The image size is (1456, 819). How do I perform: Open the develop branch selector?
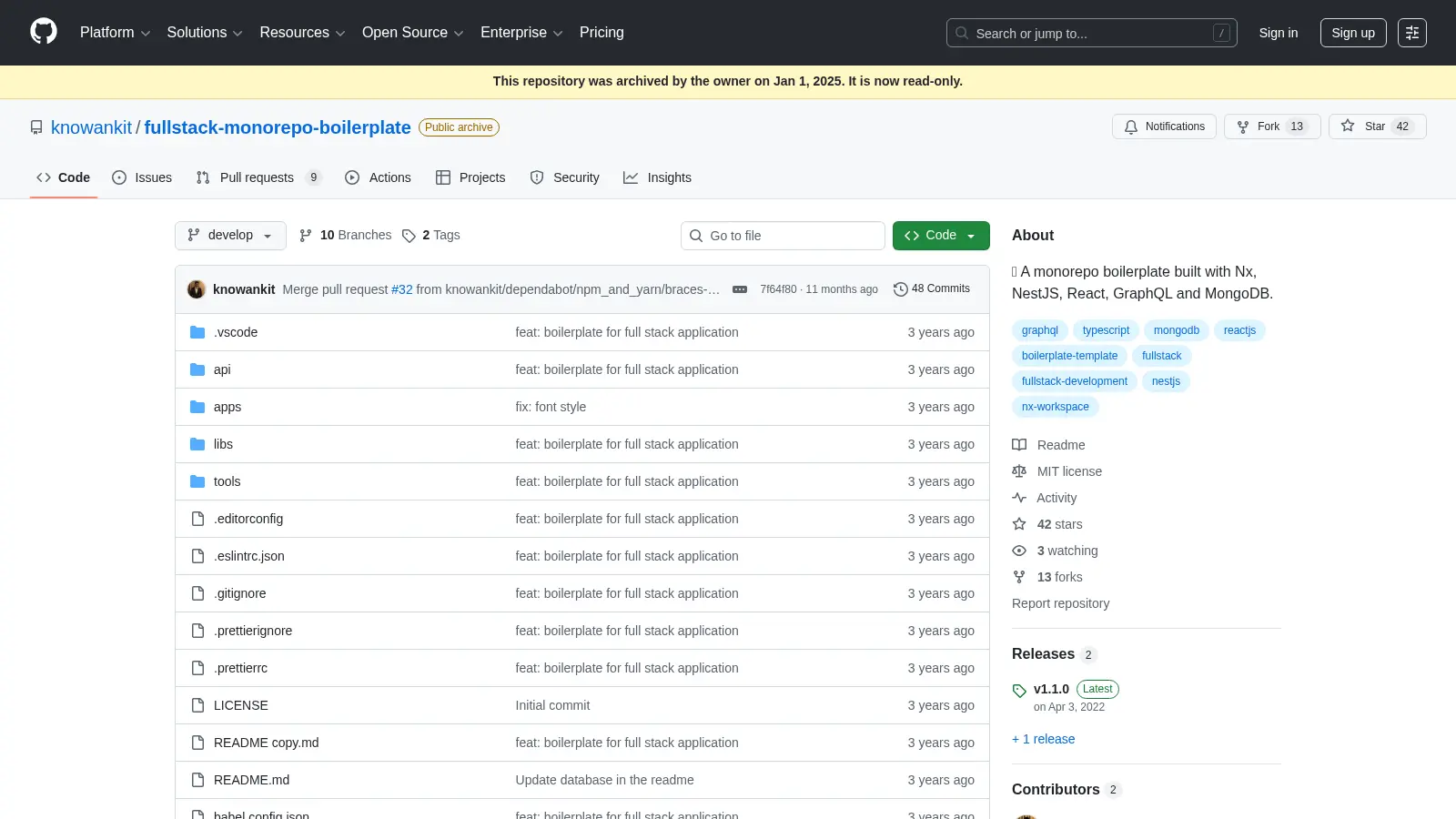pos(230,236)
